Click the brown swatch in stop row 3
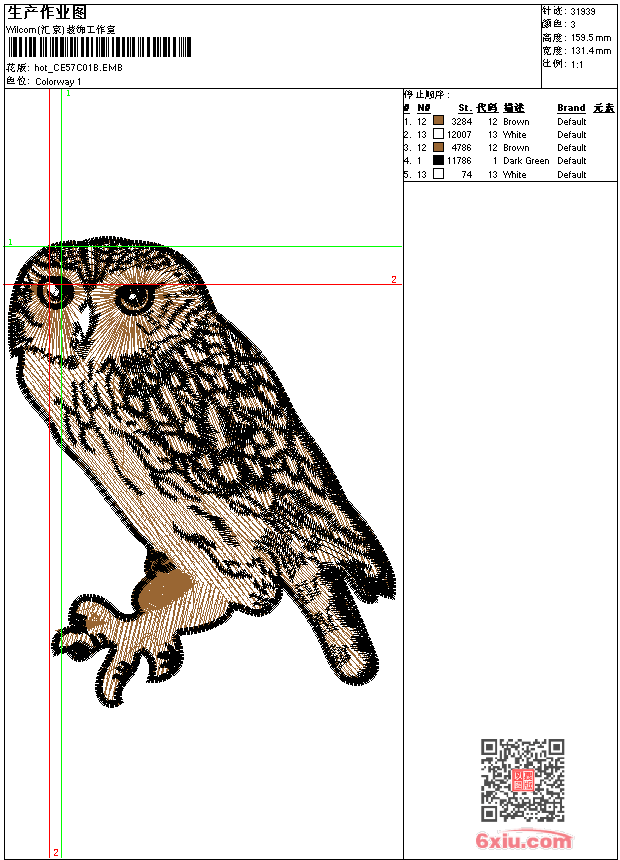 438,147
